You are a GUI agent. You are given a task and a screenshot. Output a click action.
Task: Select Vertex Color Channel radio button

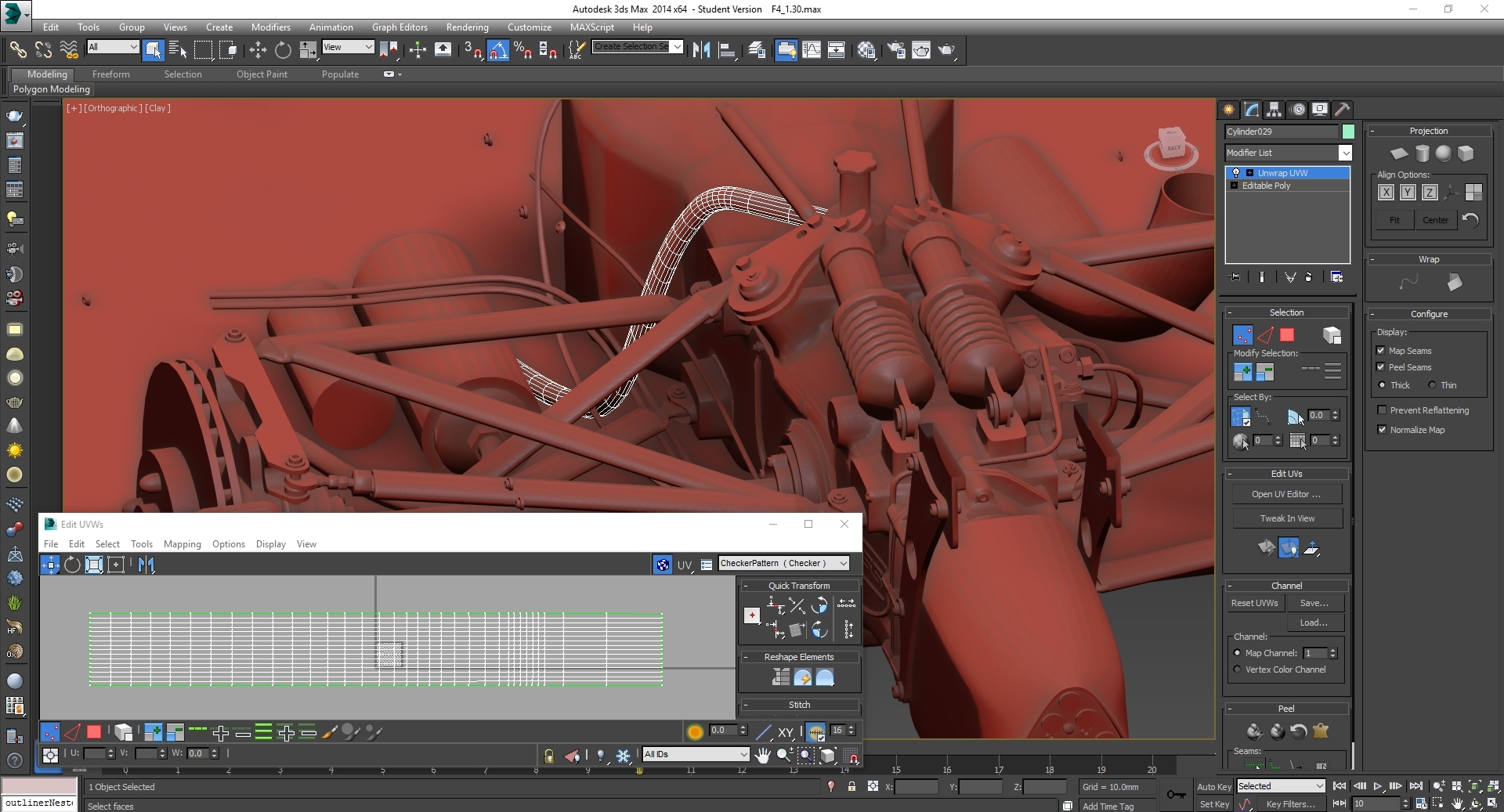[x=1238, y=669]
